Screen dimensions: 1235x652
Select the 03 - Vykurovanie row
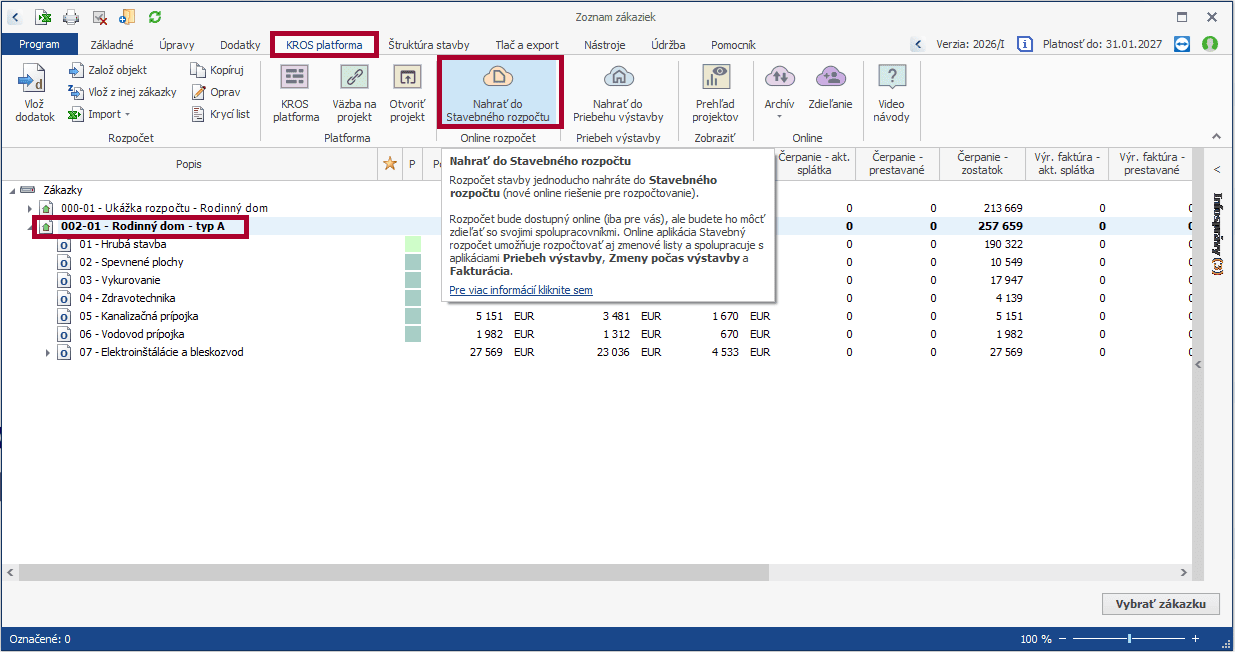tap(119, 280)
